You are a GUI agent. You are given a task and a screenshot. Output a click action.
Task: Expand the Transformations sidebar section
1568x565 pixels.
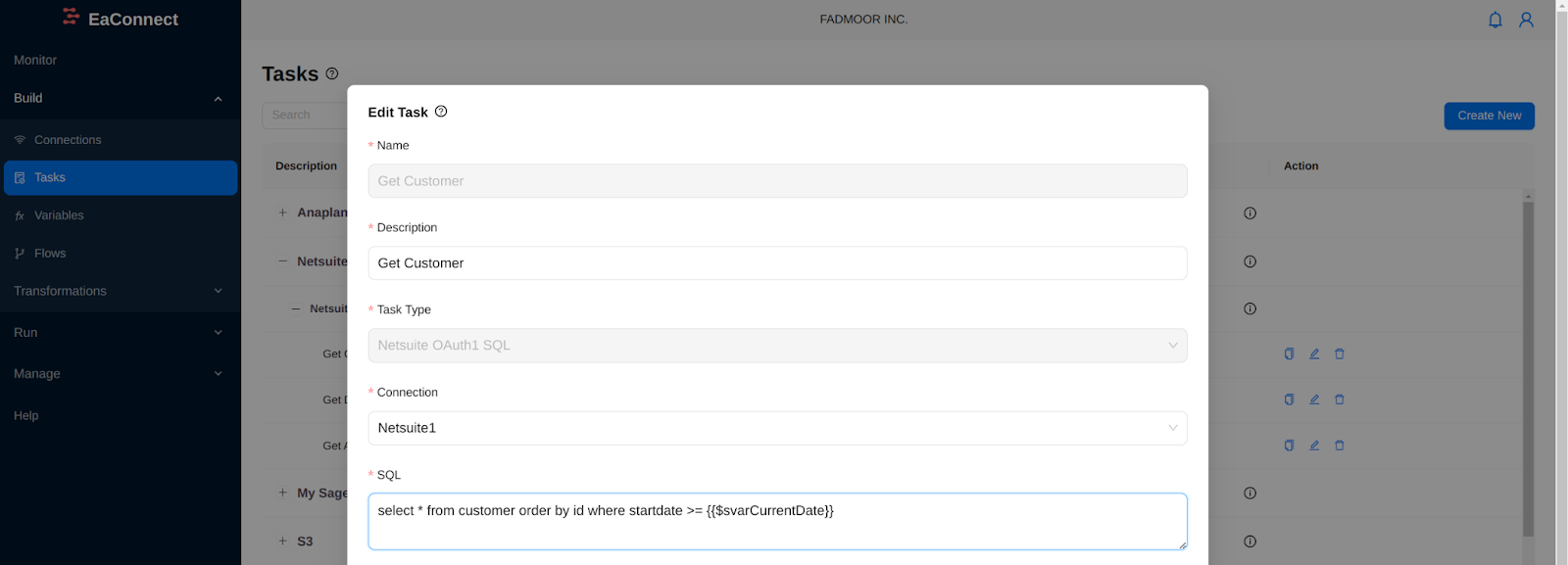click(120, 291)
